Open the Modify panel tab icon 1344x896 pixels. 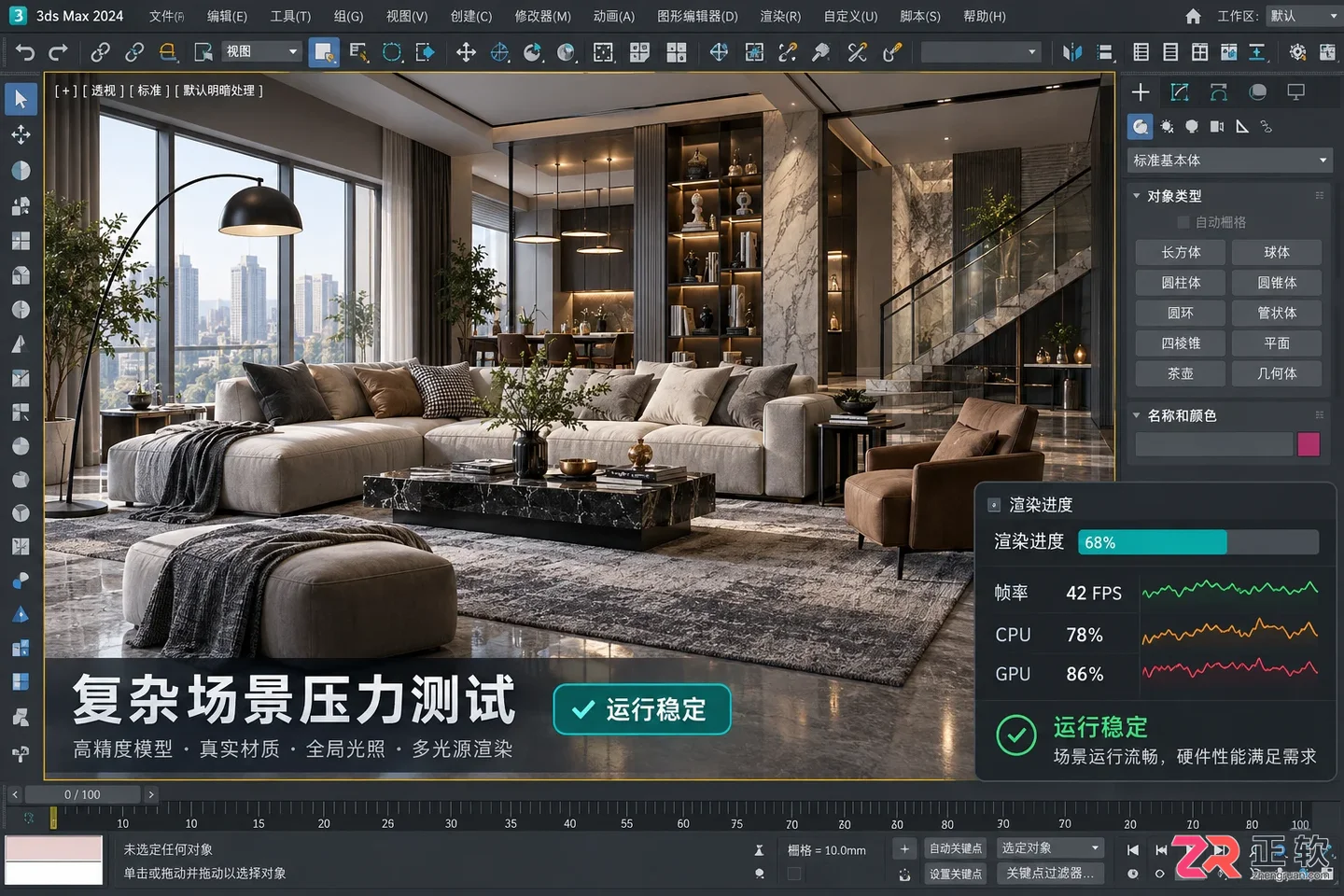pos(1180,91)
